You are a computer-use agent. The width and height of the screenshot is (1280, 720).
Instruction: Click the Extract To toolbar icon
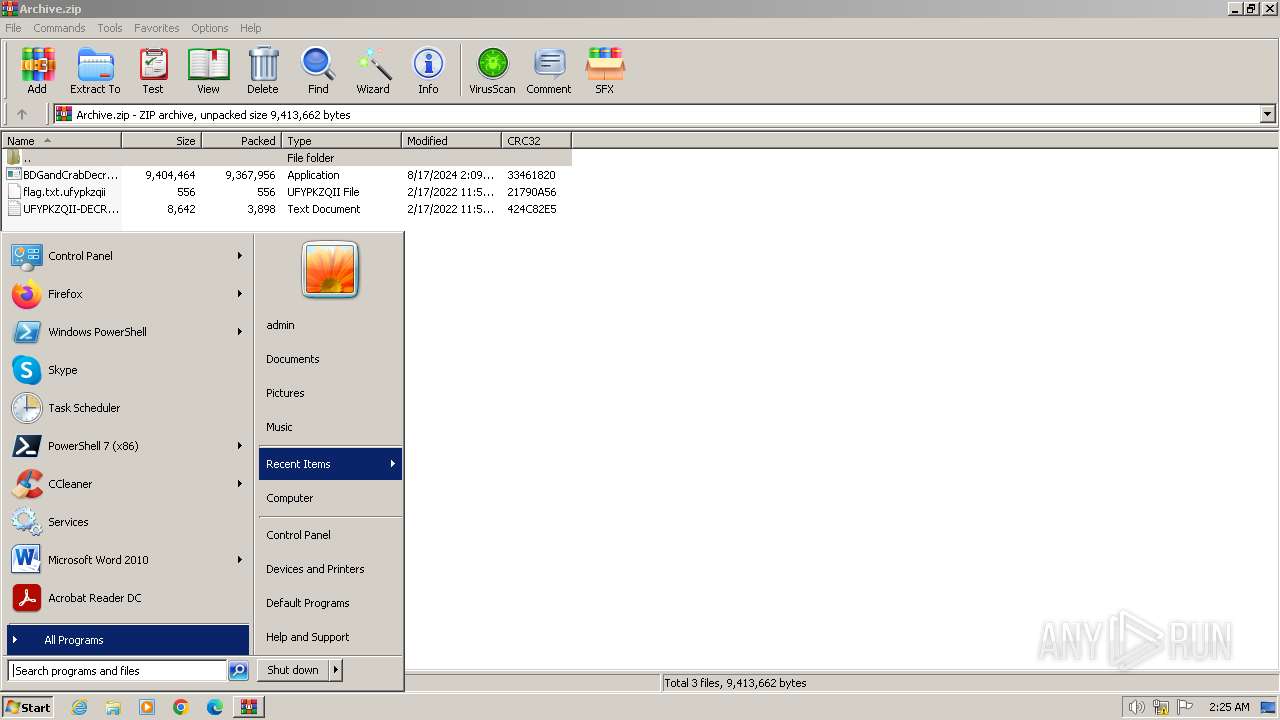pos(95,70)
